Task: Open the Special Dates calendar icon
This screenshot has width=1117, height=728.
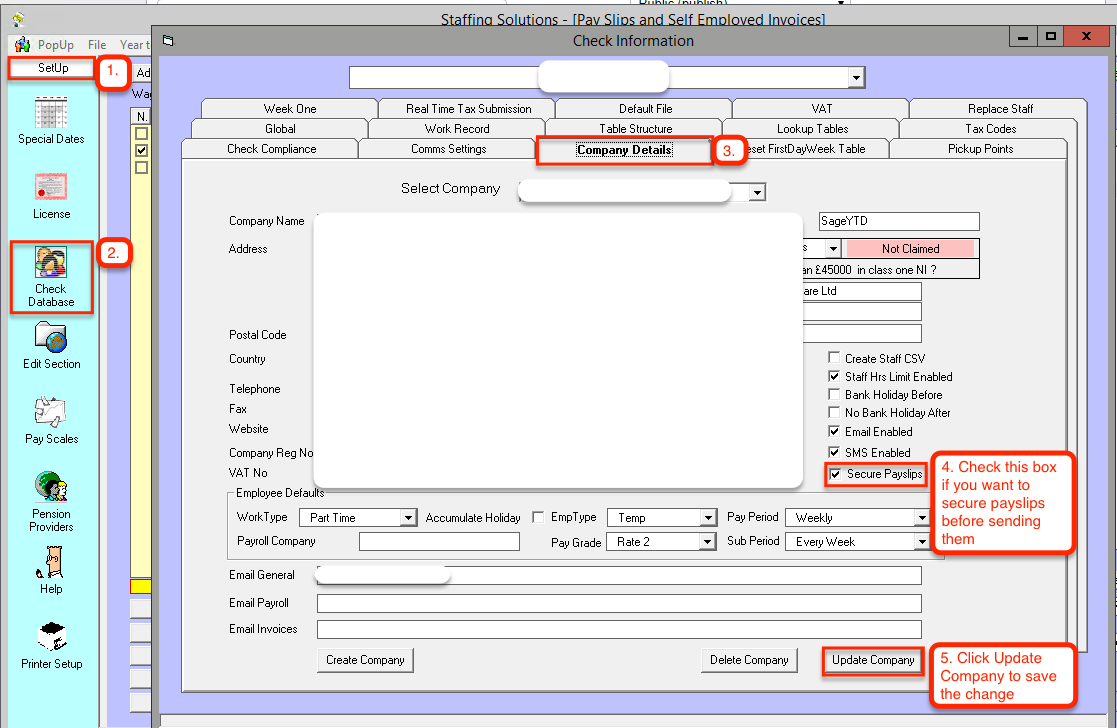Action: click(x=51, y=112)
